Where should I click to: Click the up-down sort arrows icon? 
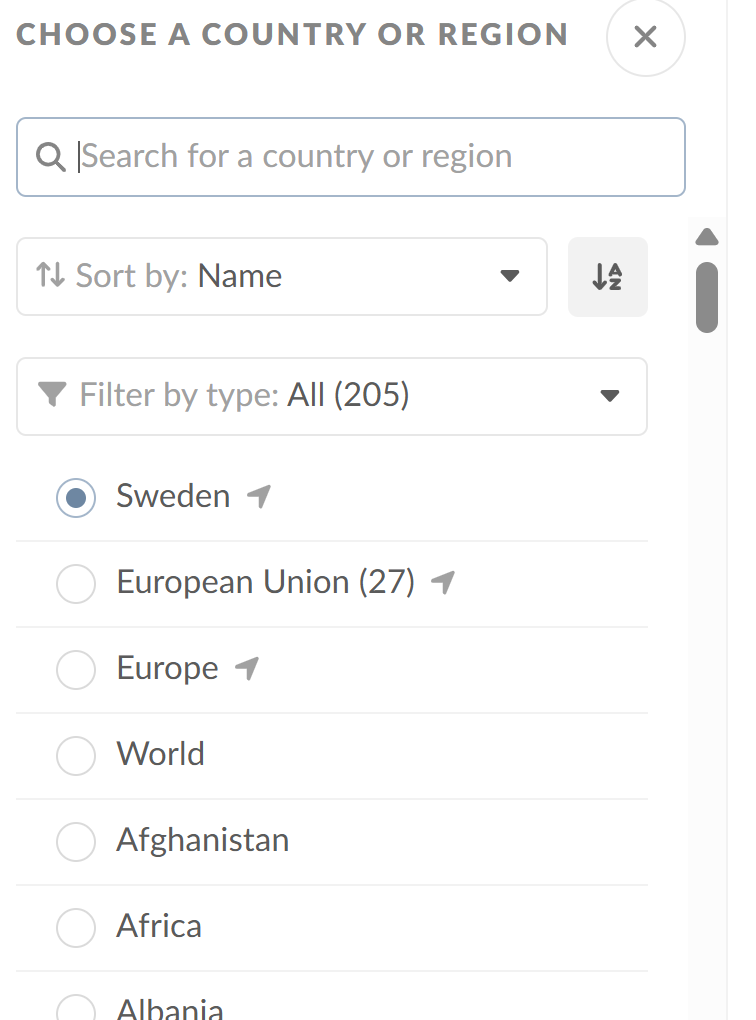point(49,275)
